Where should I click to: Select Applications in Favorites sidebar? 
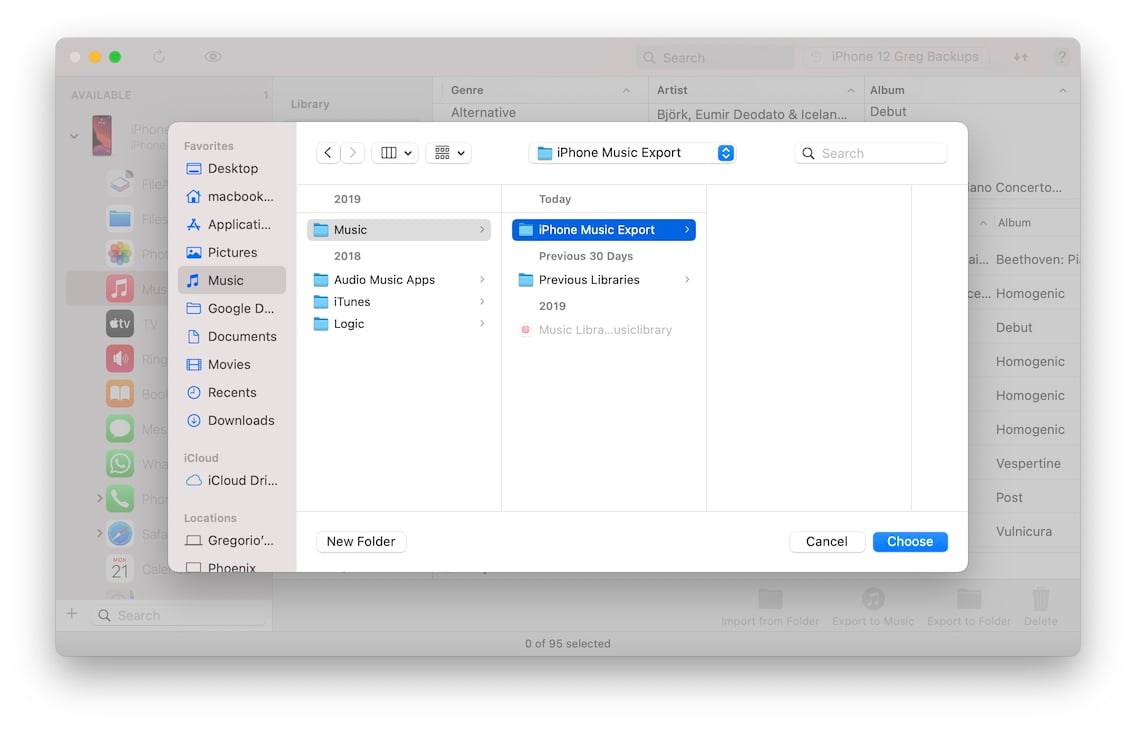pos(232,225)
